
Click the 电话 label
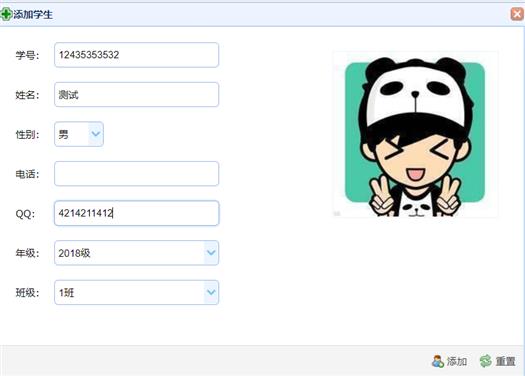coord(27,174)
